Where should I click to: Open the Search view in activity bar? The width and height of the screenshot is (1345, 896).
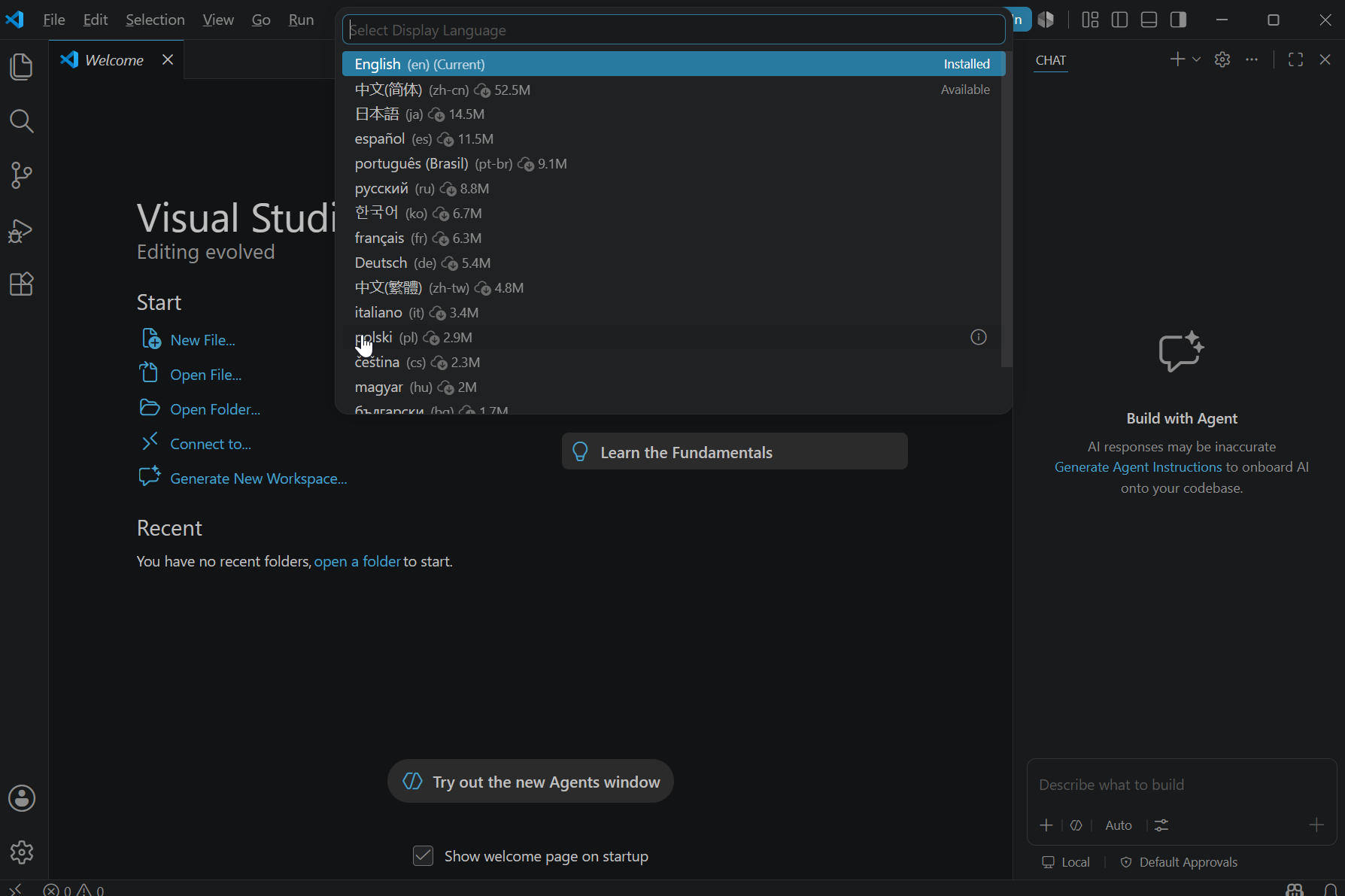tap(22, 121)
